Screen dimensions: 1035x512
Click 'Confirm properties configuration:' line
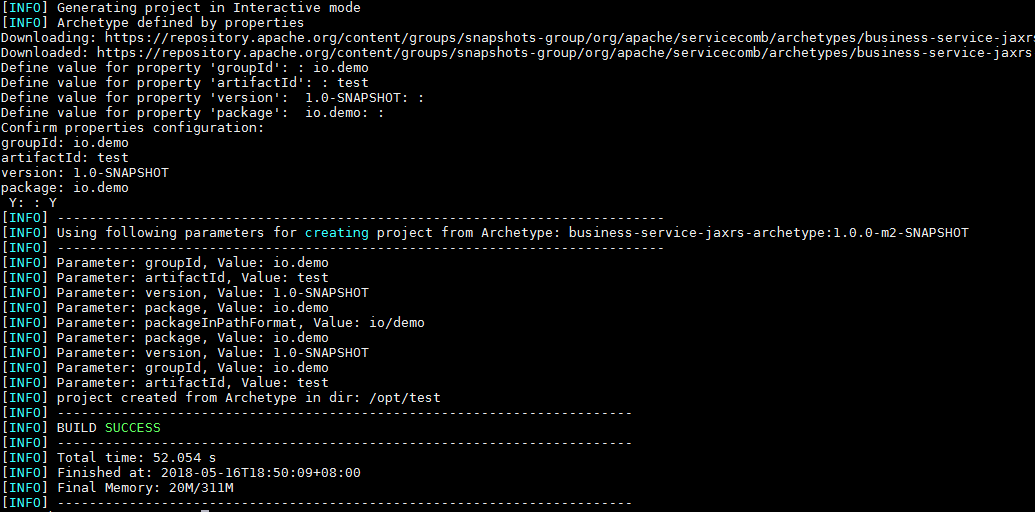[x=132, y=127]
